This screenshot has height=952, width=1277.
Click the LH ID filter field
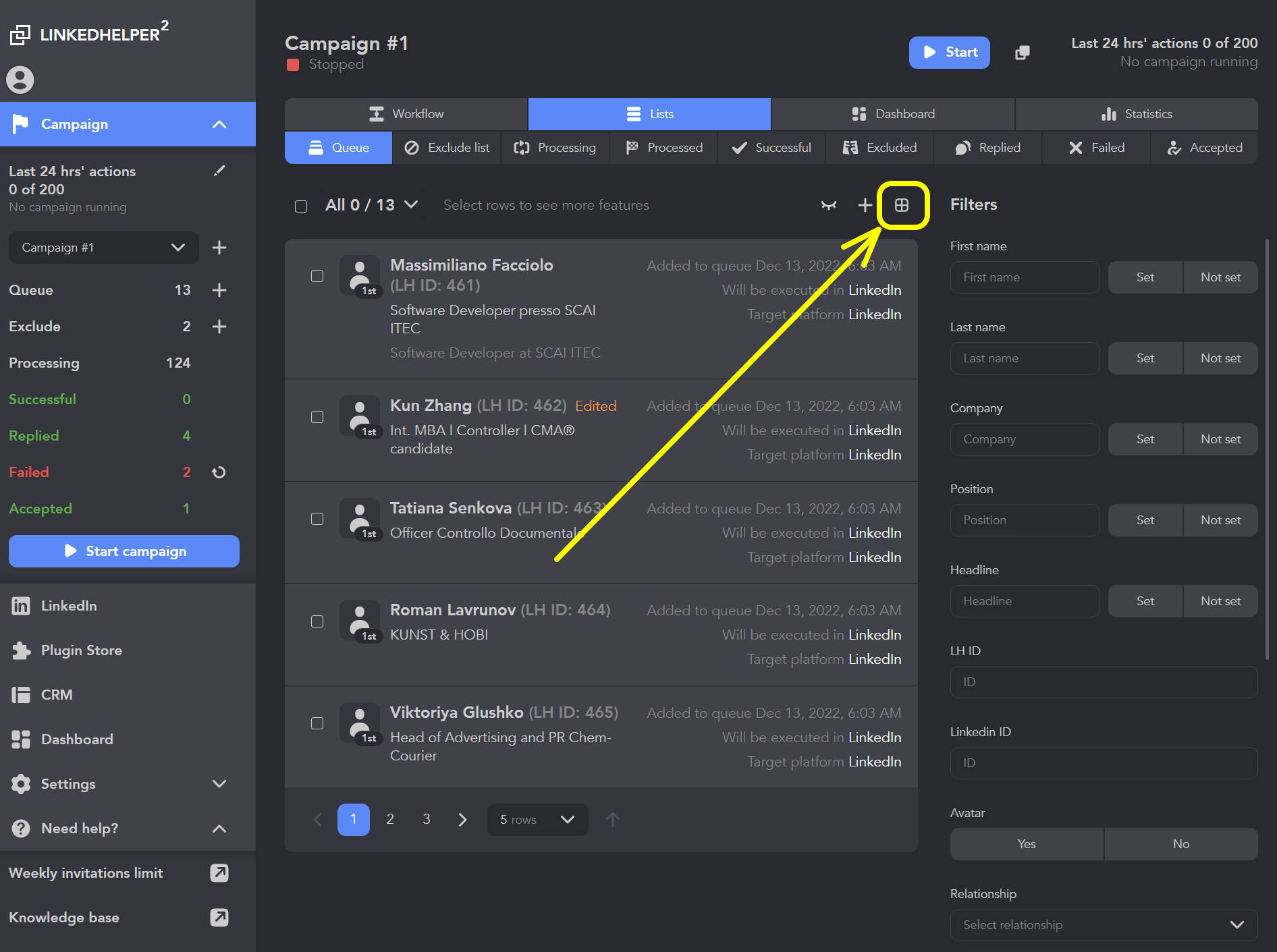point(1104,682)
